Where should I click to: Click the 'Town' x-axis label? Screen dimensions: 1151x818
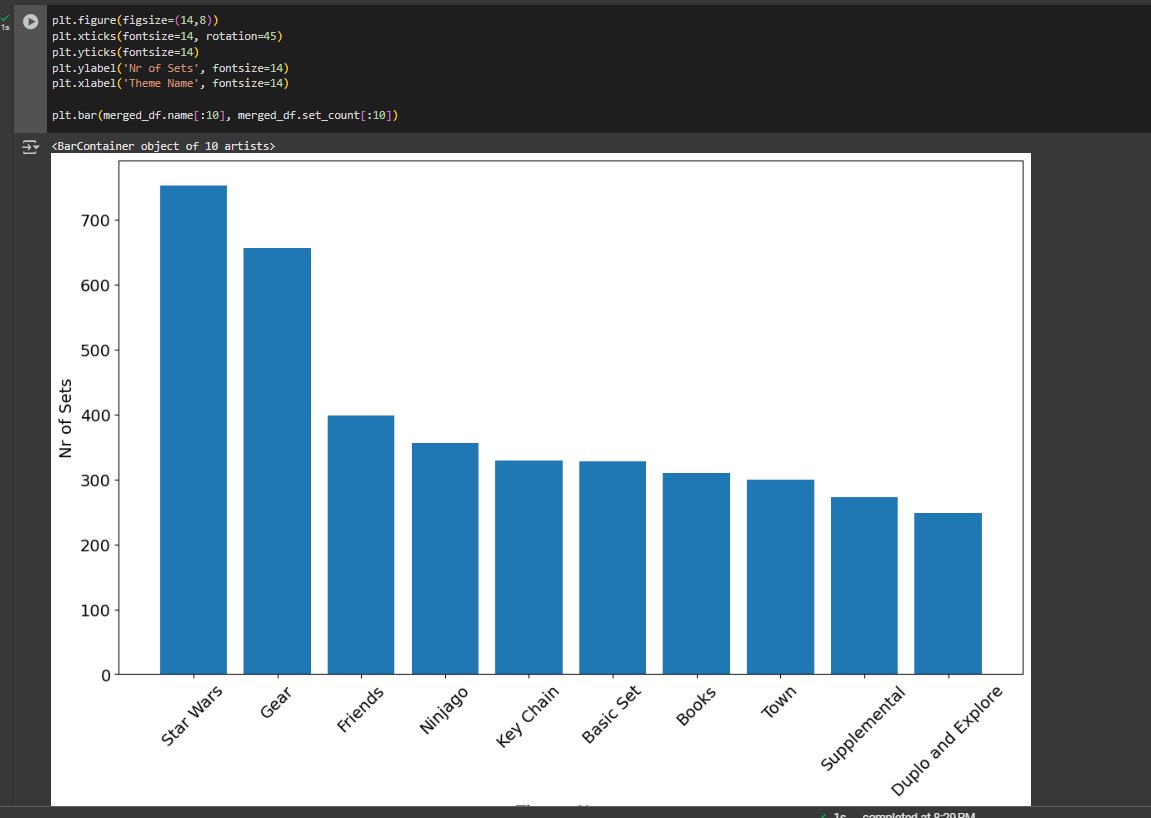(x=778, y=702)
